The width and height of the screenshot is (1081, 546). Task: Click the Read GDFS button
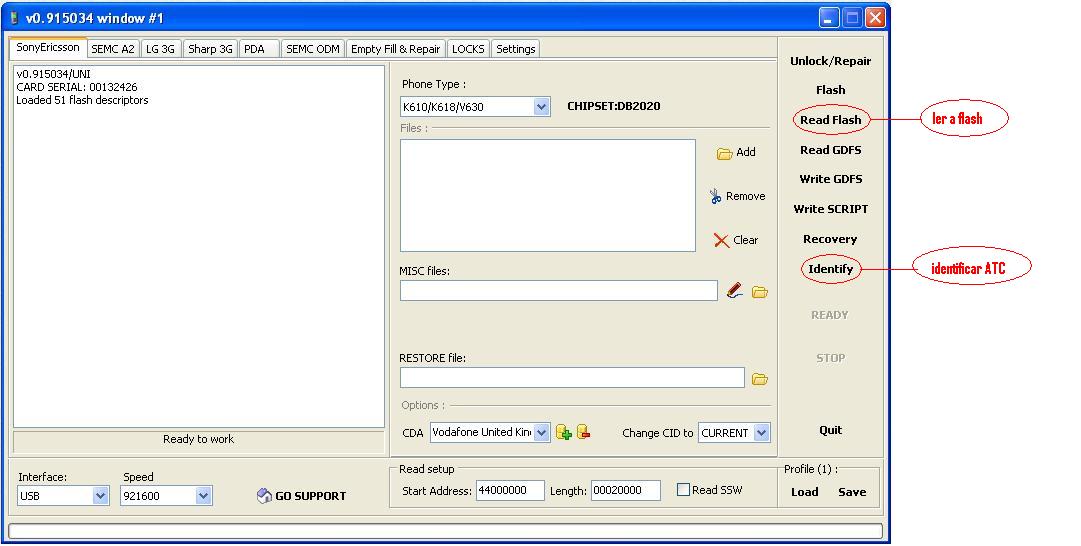tap(830, 150)
